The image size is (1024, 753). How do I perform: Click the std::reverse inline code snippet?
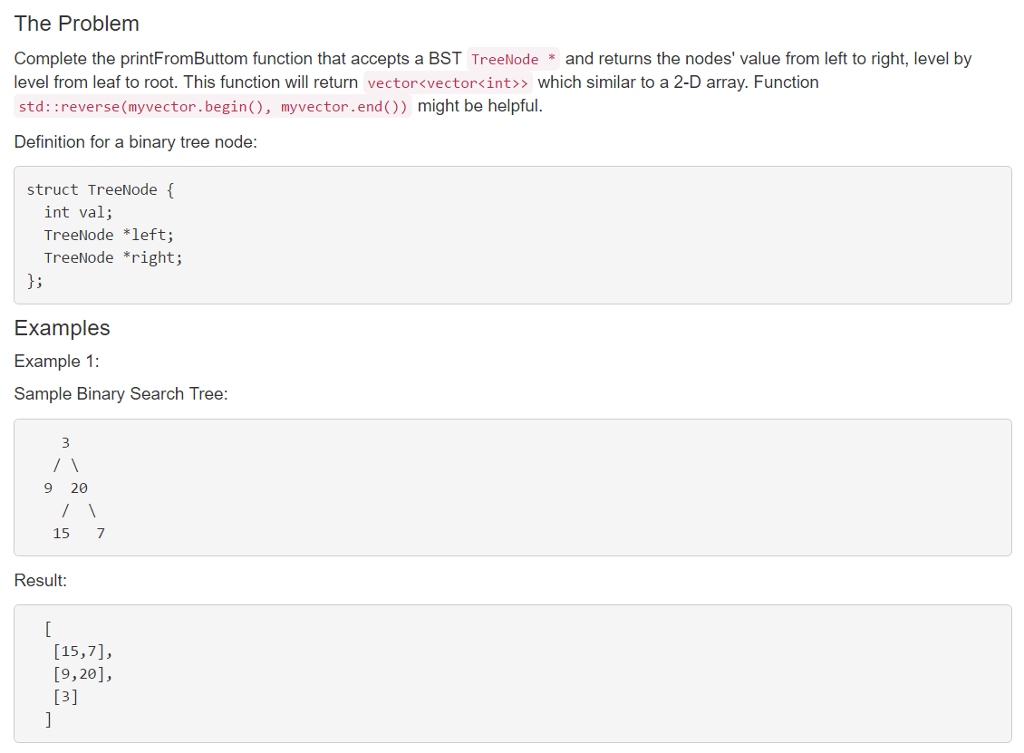[213, 106]
